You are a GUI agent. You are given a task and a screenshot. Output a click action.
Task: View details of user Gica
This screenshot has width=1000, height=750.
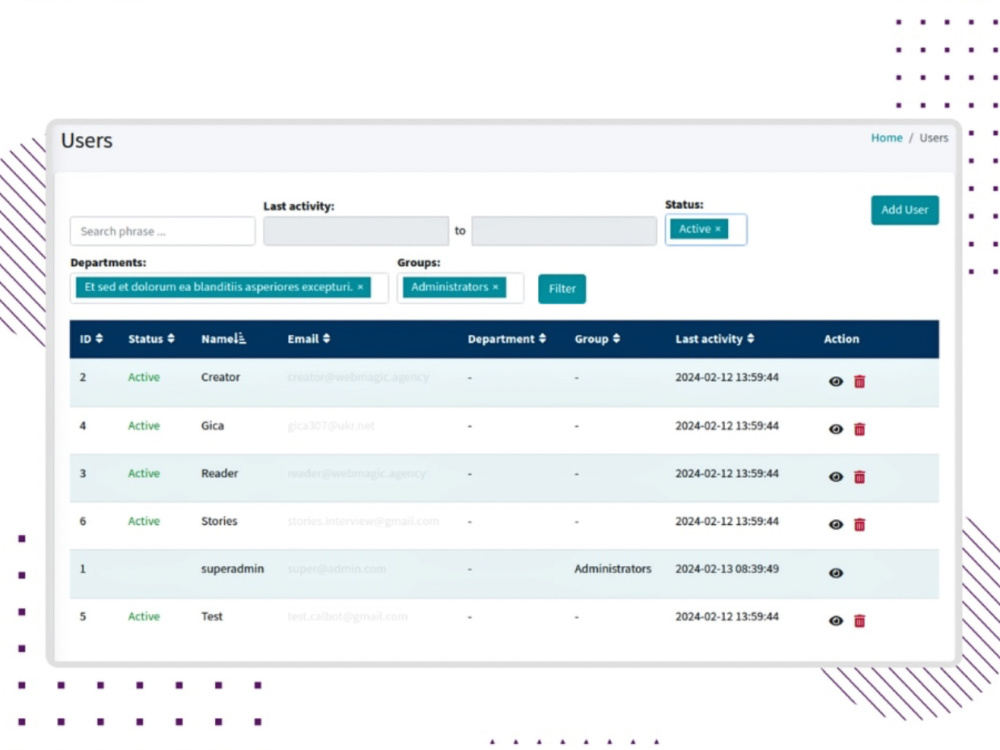tap(835, 429)
